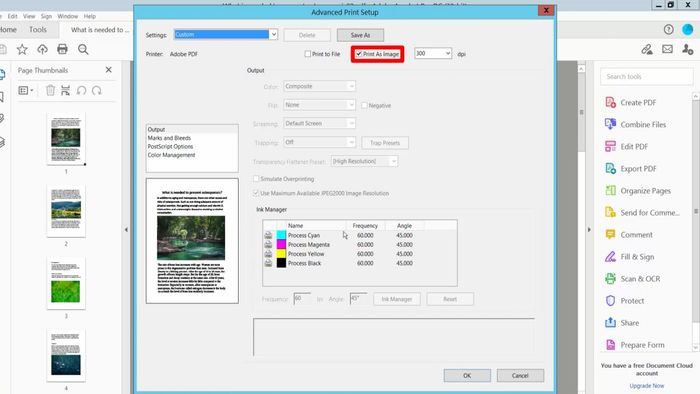Select Marks and Bleeds in list
Image resolution: width=700 pixels, height=394 pixels.
pos(169,138)
